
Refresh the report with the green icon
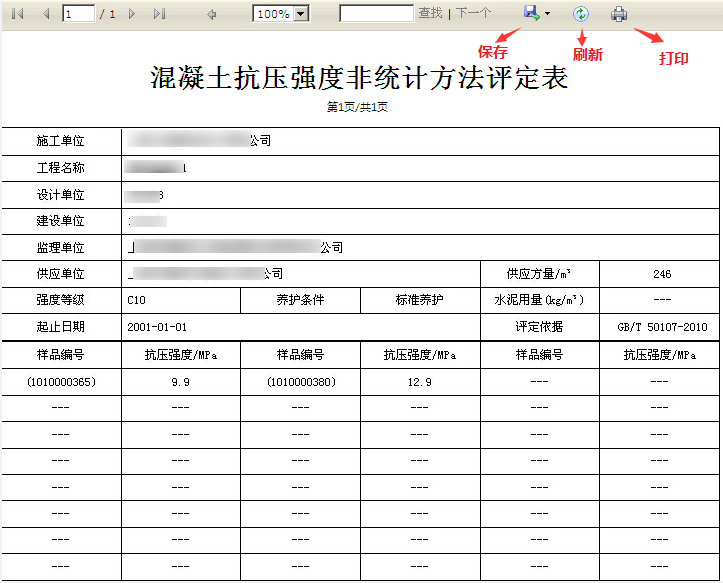(581, 14)
